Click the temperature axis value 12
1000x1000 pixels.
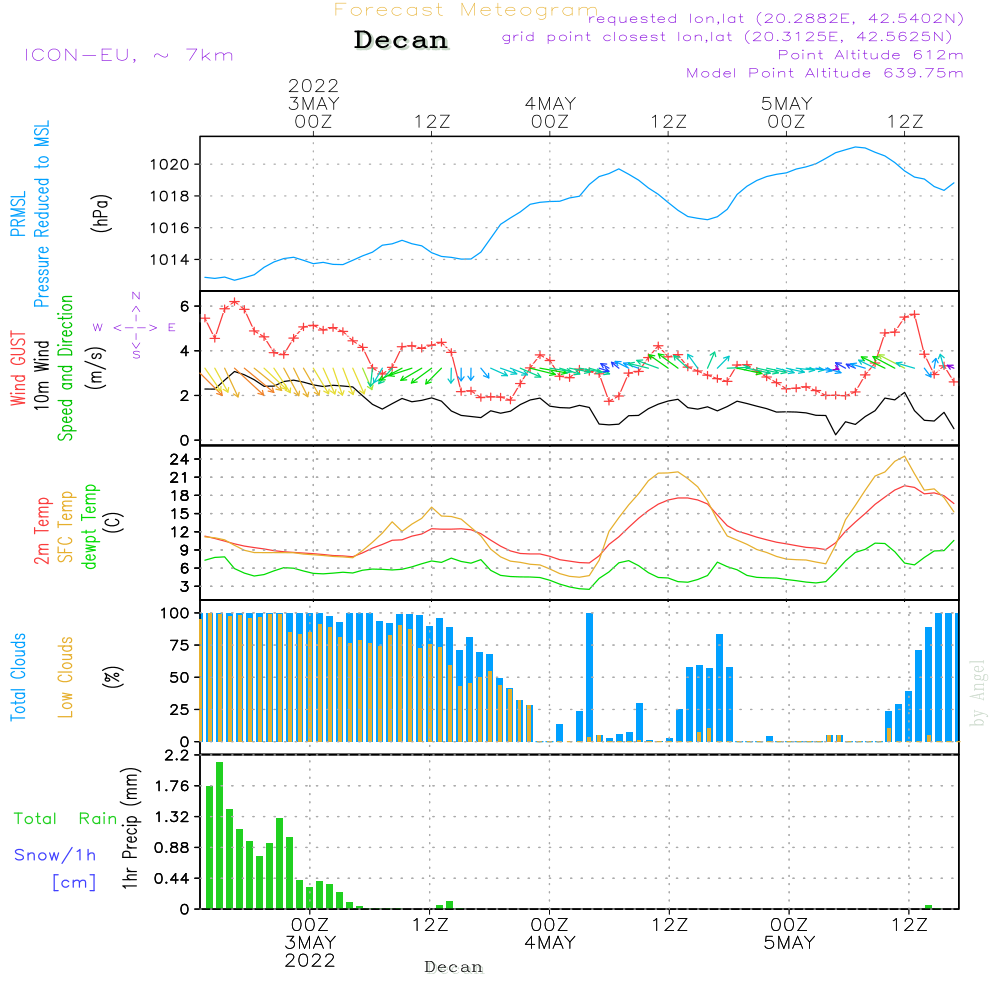179,532
